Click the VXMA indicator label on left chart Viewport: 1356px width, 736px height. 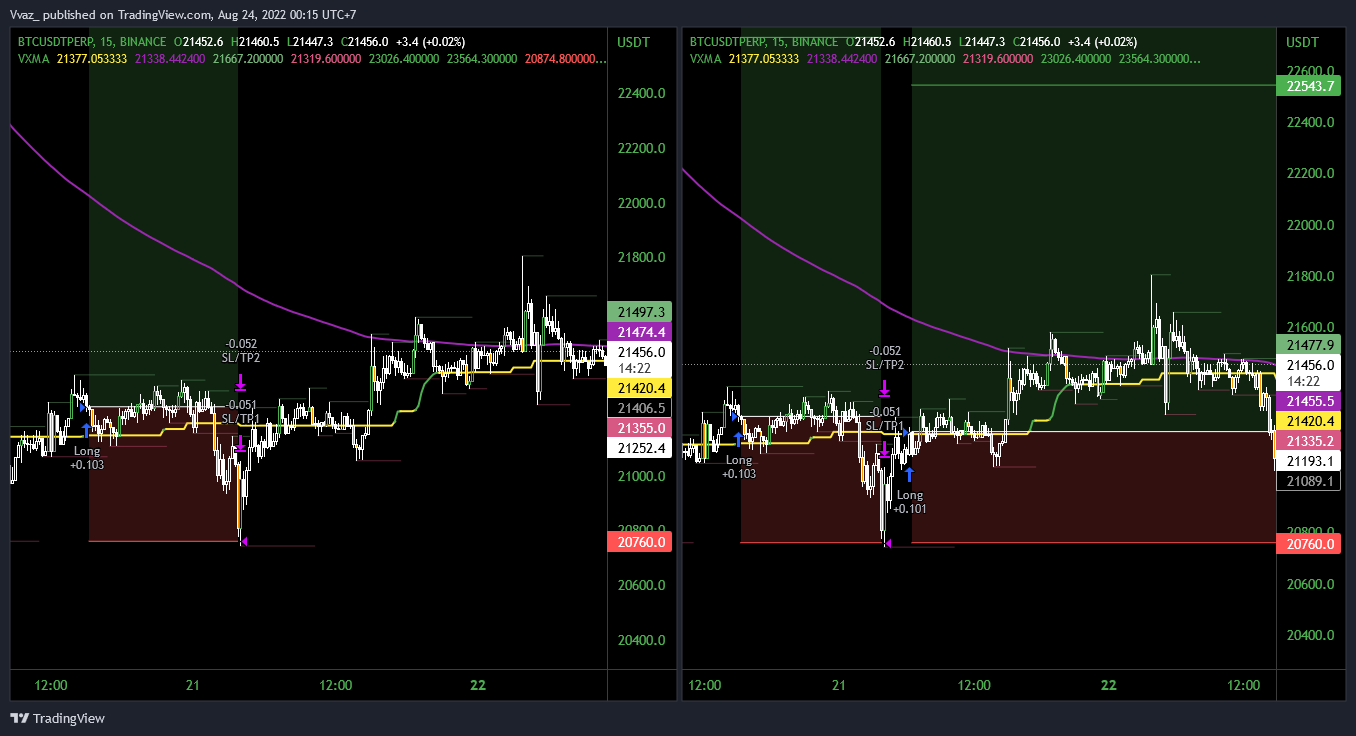tap(34, 59)
